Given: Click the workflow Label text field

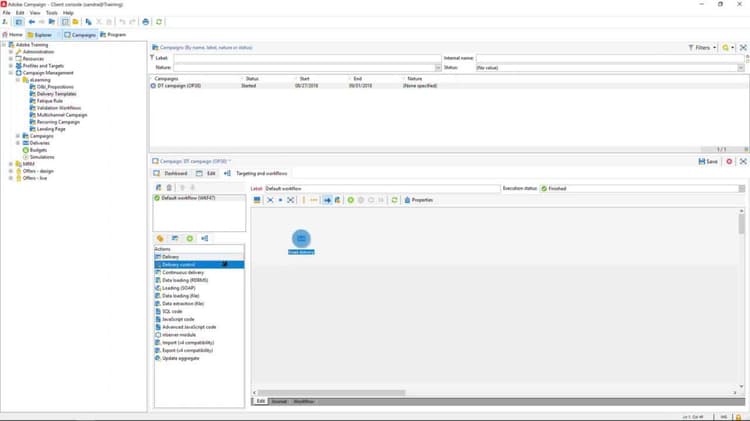Looking at the screenshot, I should (x=382, y=188).
